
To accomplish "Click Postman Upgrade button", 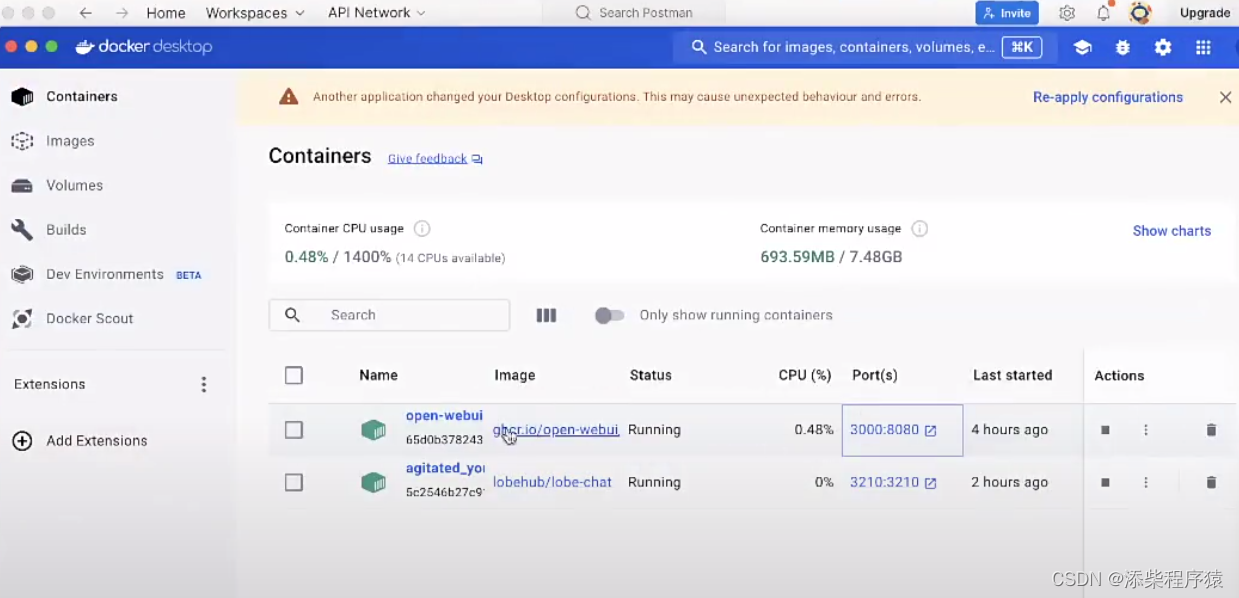I will [x=1205, y=13].
